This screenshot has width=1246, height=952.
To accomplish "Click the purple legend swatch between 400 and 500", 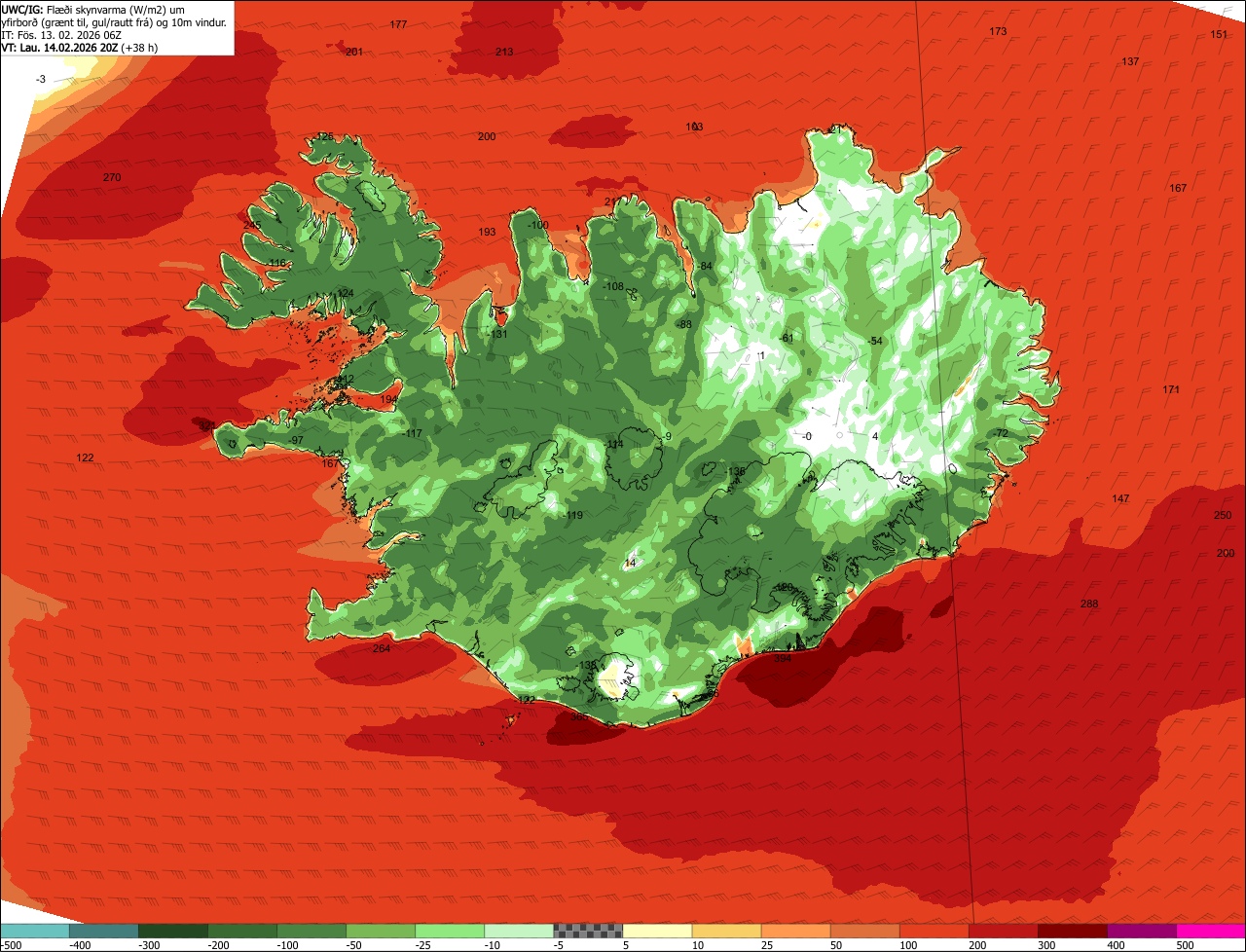I will pos(1142,931).
